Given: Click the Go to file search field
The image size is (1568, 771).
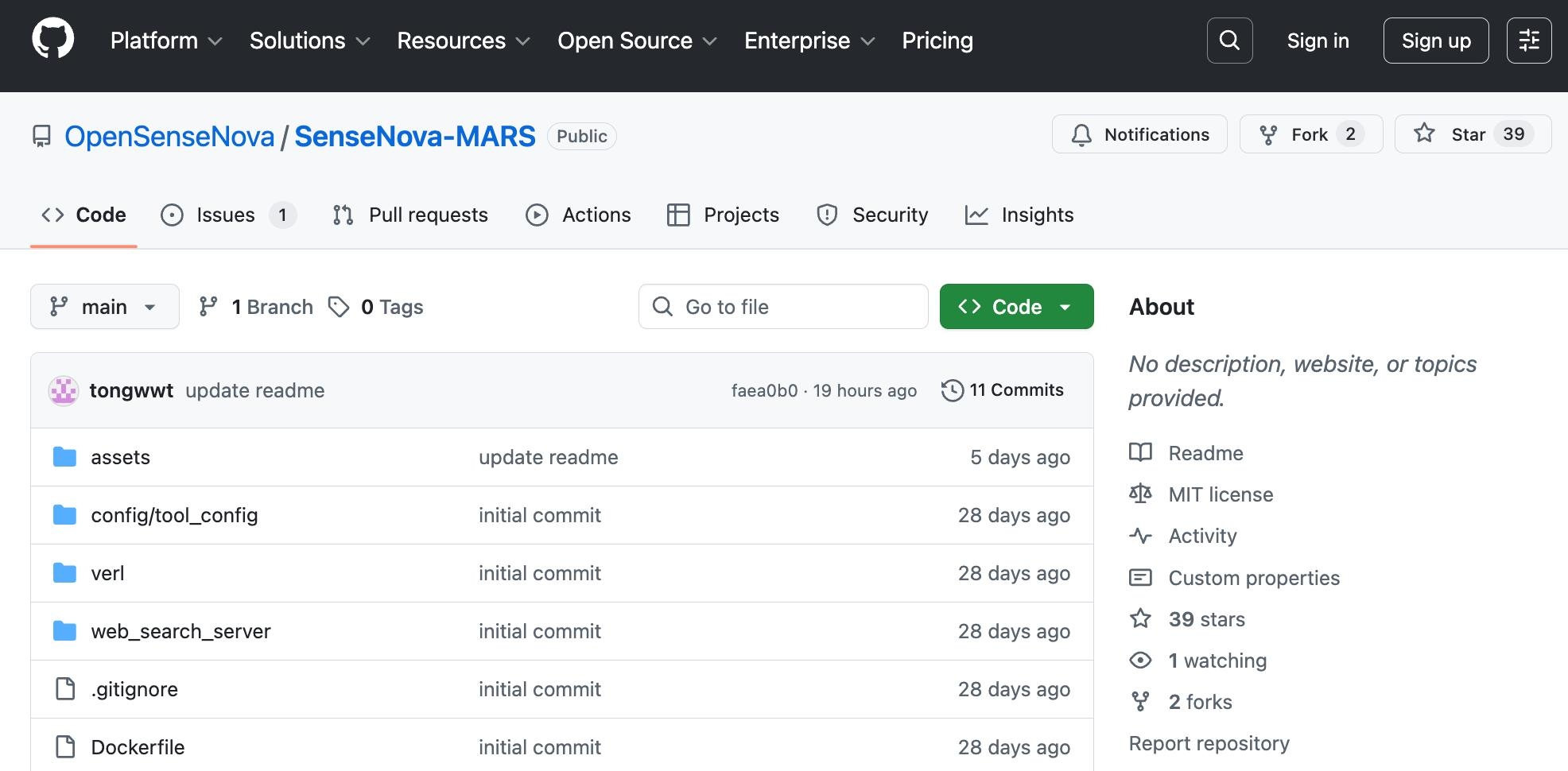Looking at the screenshot, I should [x=783, y=307].
